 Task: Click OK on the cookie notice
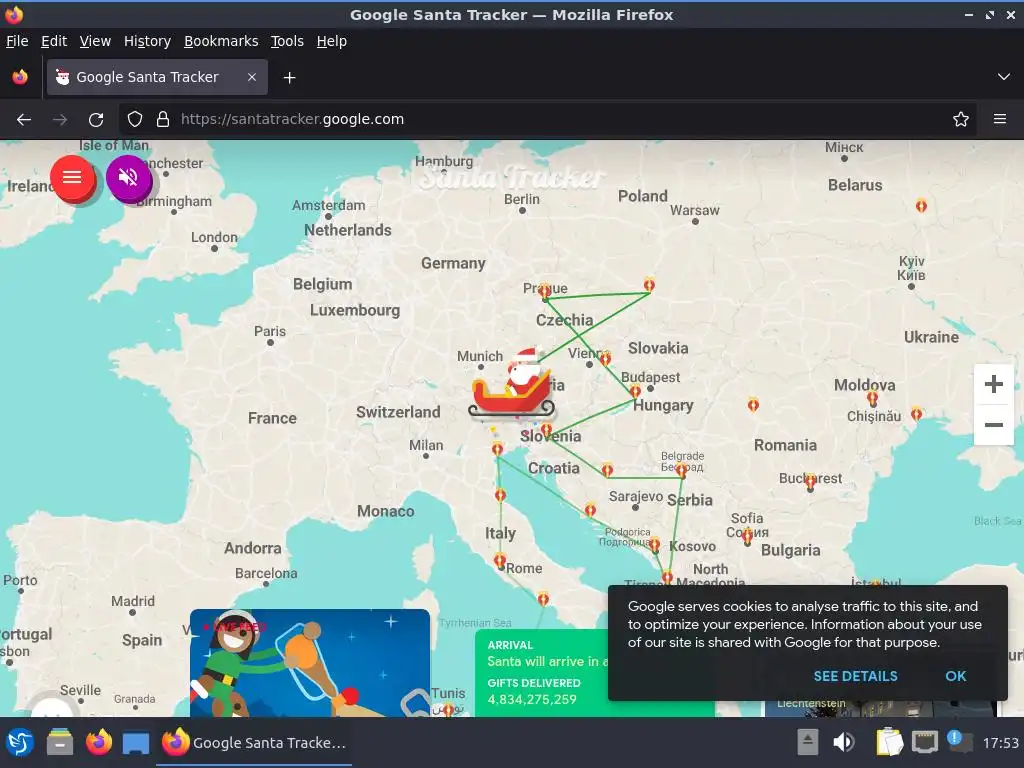[955, 676]
